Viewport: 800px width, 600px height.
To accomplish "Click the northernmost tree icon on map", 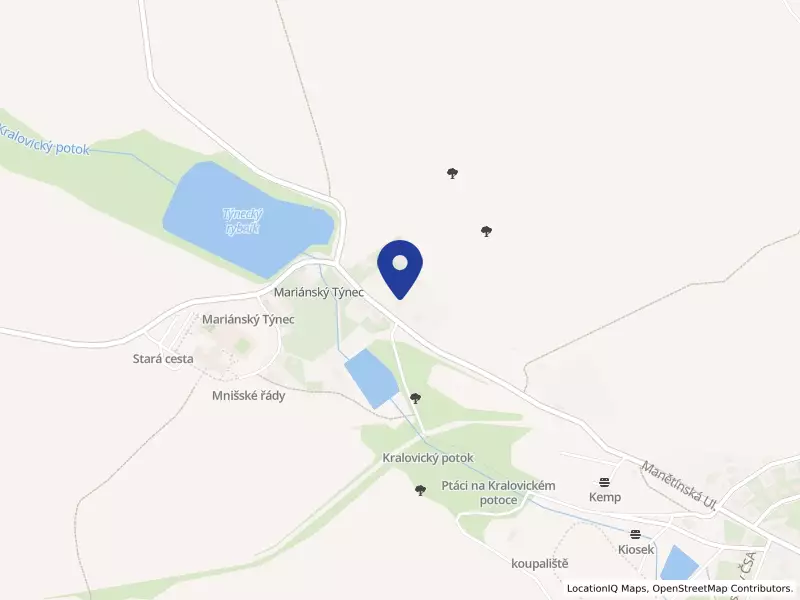I will 452,173.
